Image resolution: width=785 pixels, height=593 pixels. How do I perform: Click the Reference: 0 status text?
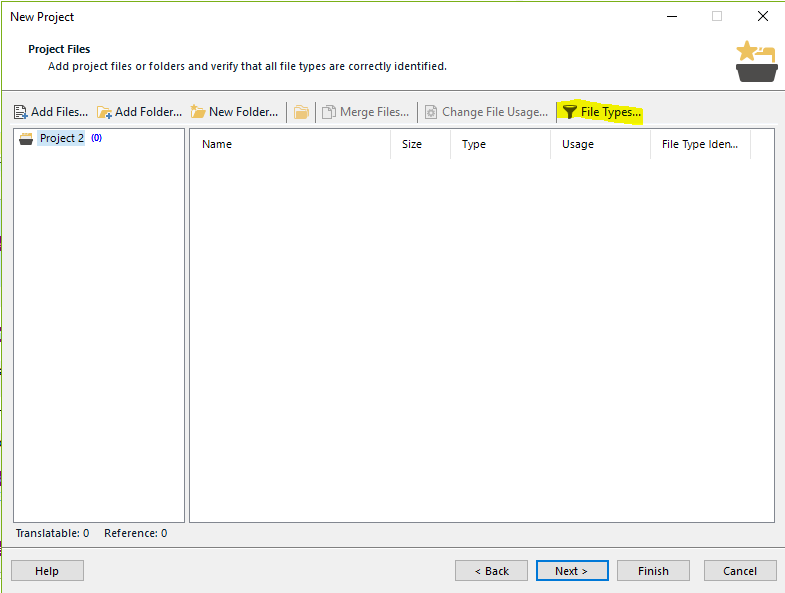pyautogui.click(x=136, y=533)
